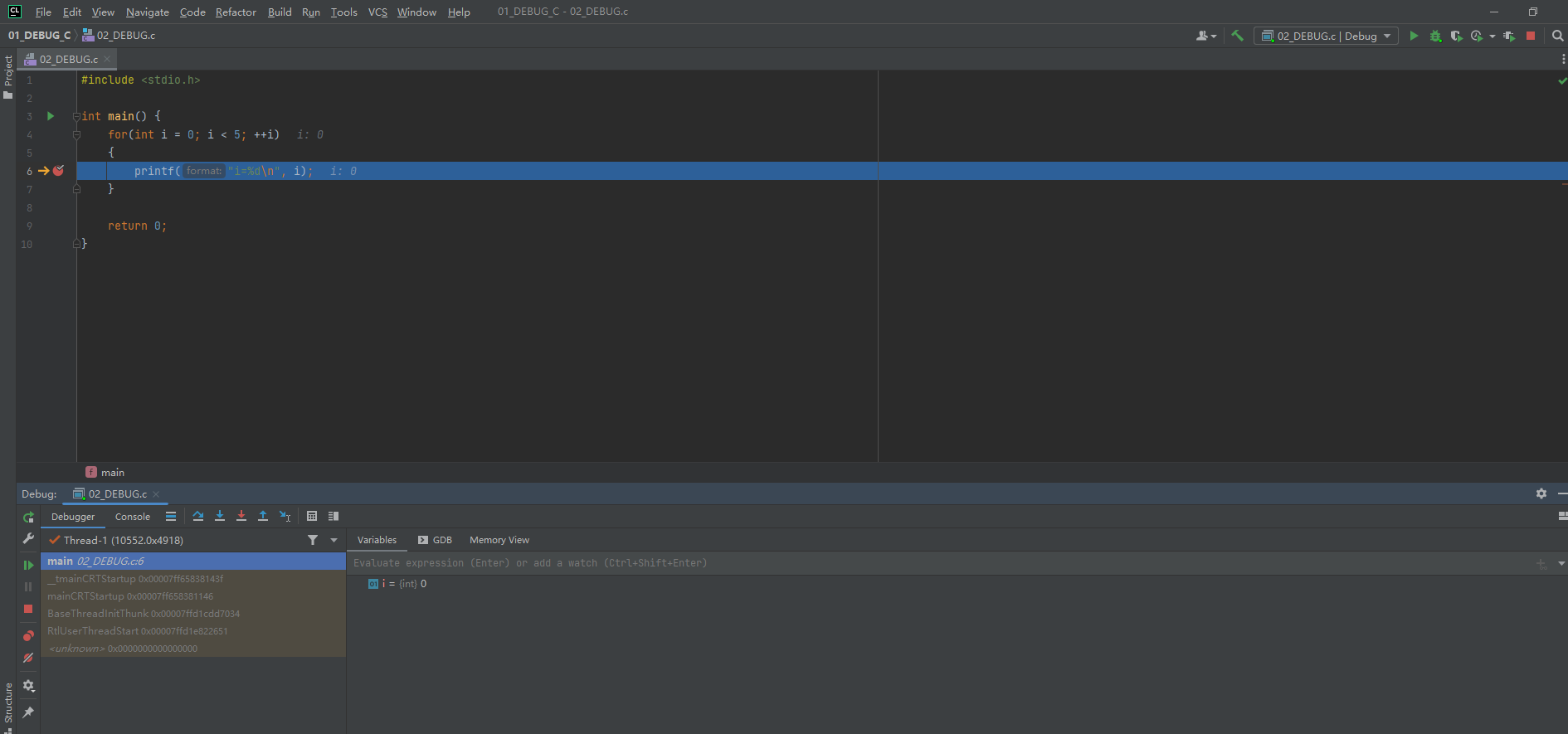Click the Run to Cursor icon
This screenshot has width=1568, height=734.
pyautogui.click(x=285, y=516)
